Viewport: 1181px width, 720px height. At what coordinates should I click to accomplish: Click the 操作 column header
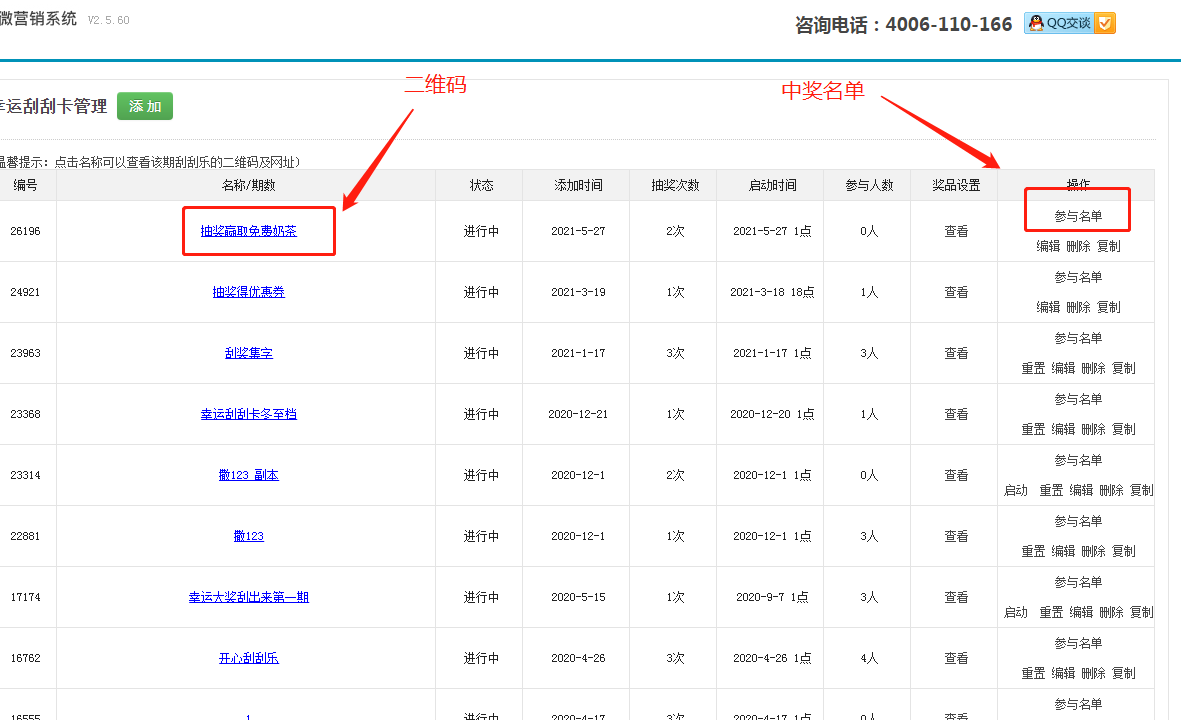[x=1078, y=185]
